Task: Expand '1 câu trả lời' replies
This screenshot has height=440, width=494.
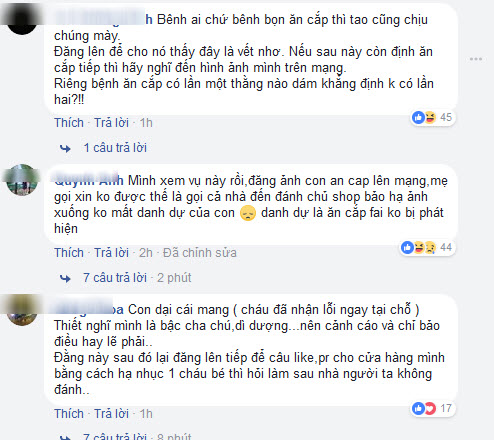Action: [x=115, y=148]
